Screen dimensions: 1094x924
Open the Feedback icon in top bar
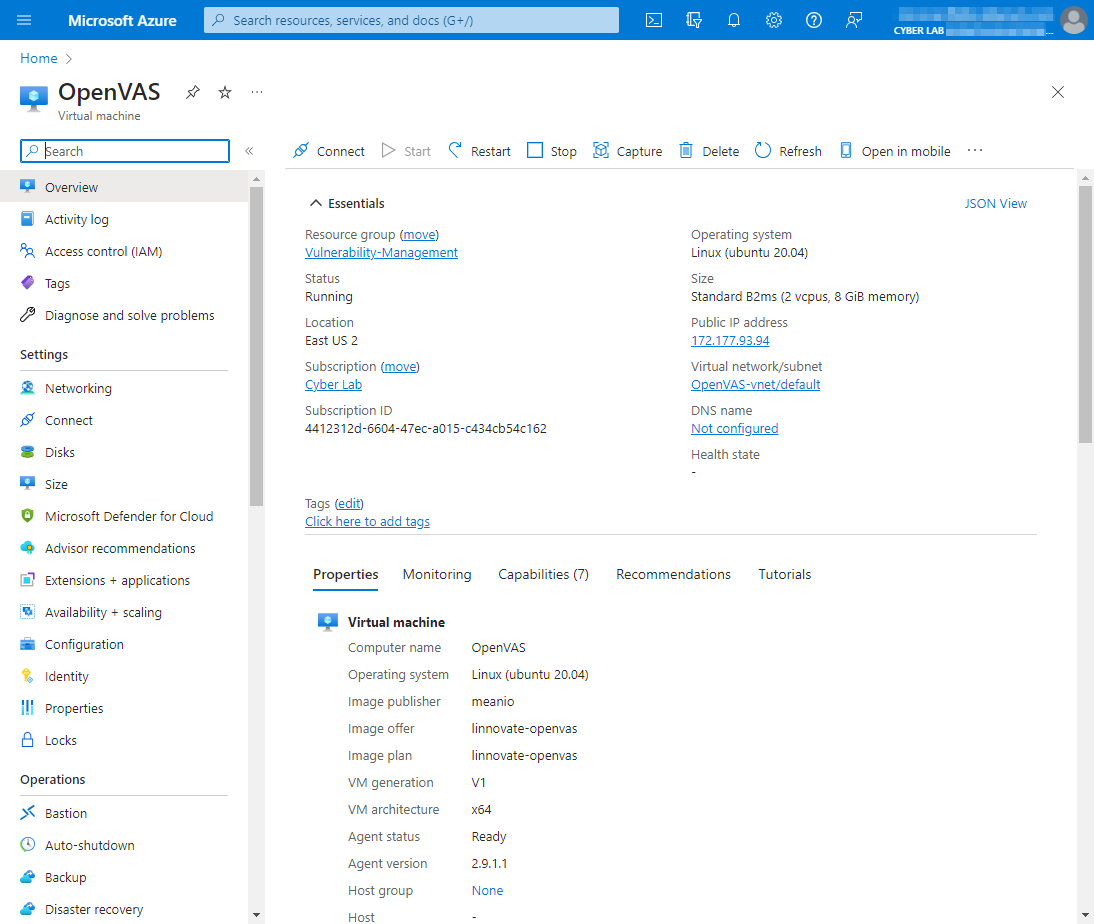(x=853, y=20)
